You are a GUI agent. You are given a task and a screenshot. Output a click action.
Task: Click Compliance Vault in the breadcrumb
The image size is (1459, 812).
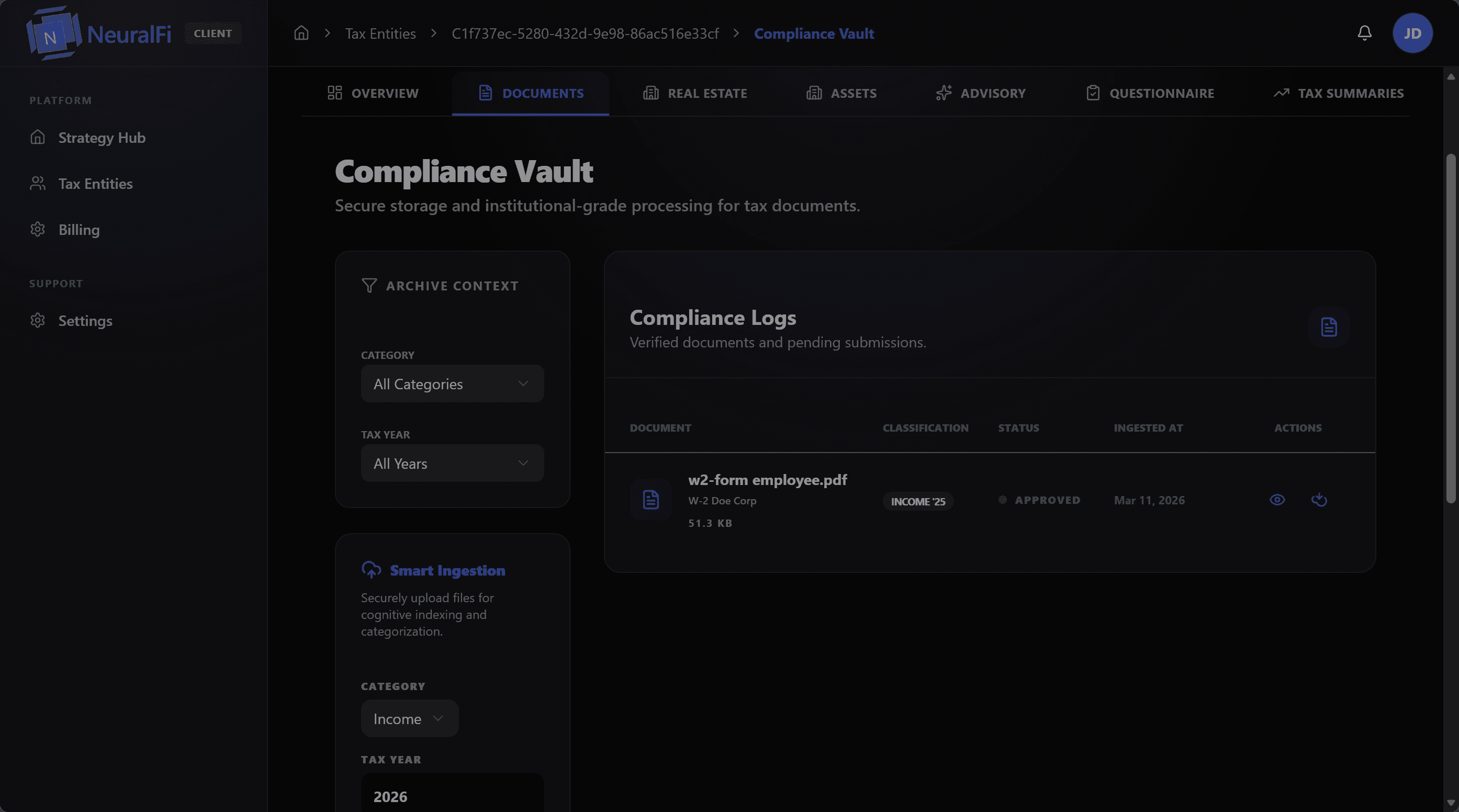(814, 33)
